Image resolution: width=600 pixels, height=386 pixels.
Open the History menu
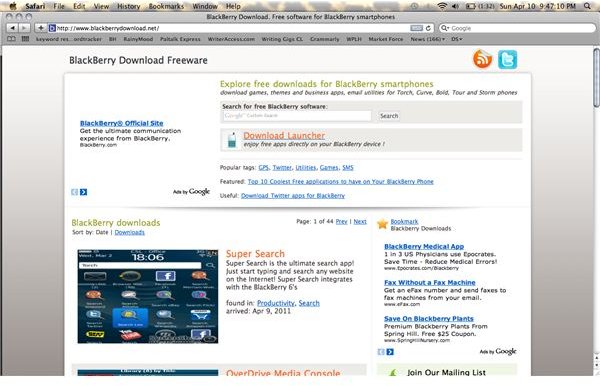[x=129, y=6]
